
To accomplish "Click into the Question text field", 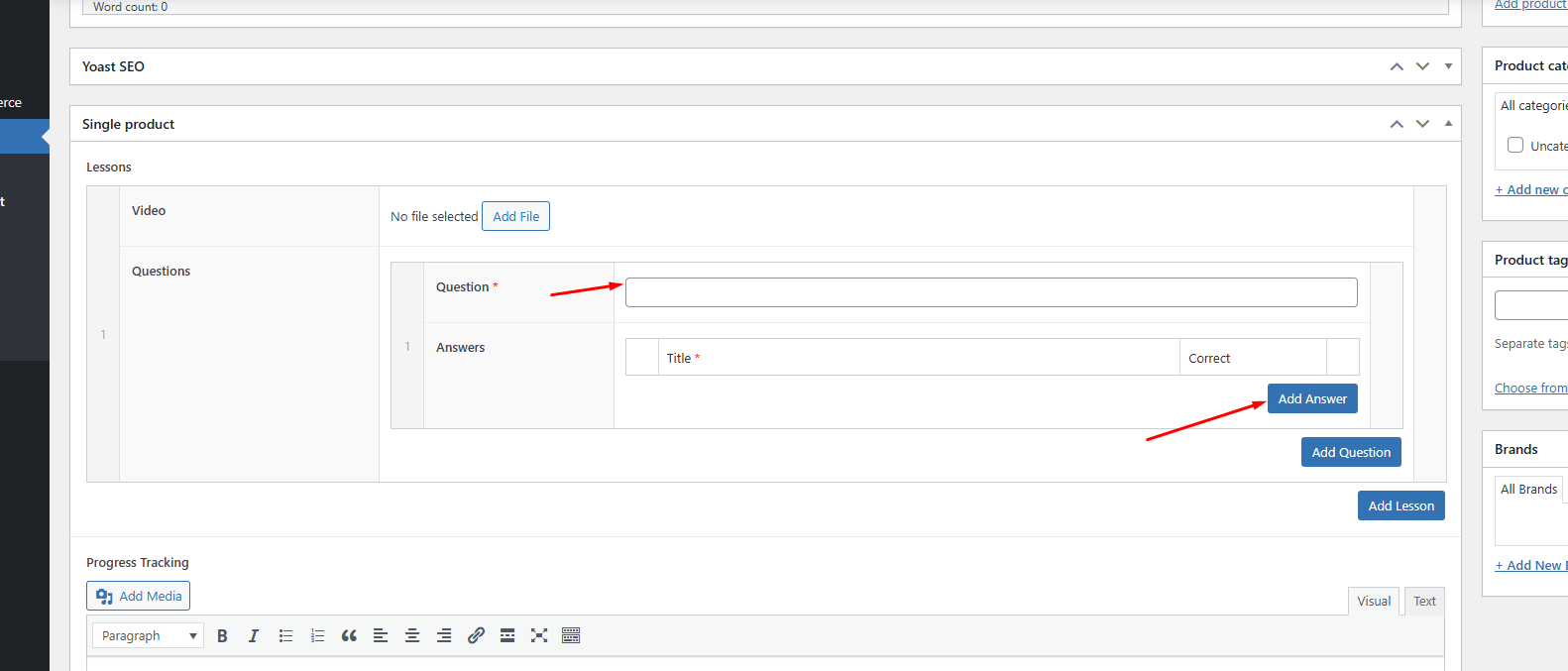I will [991, 292].
